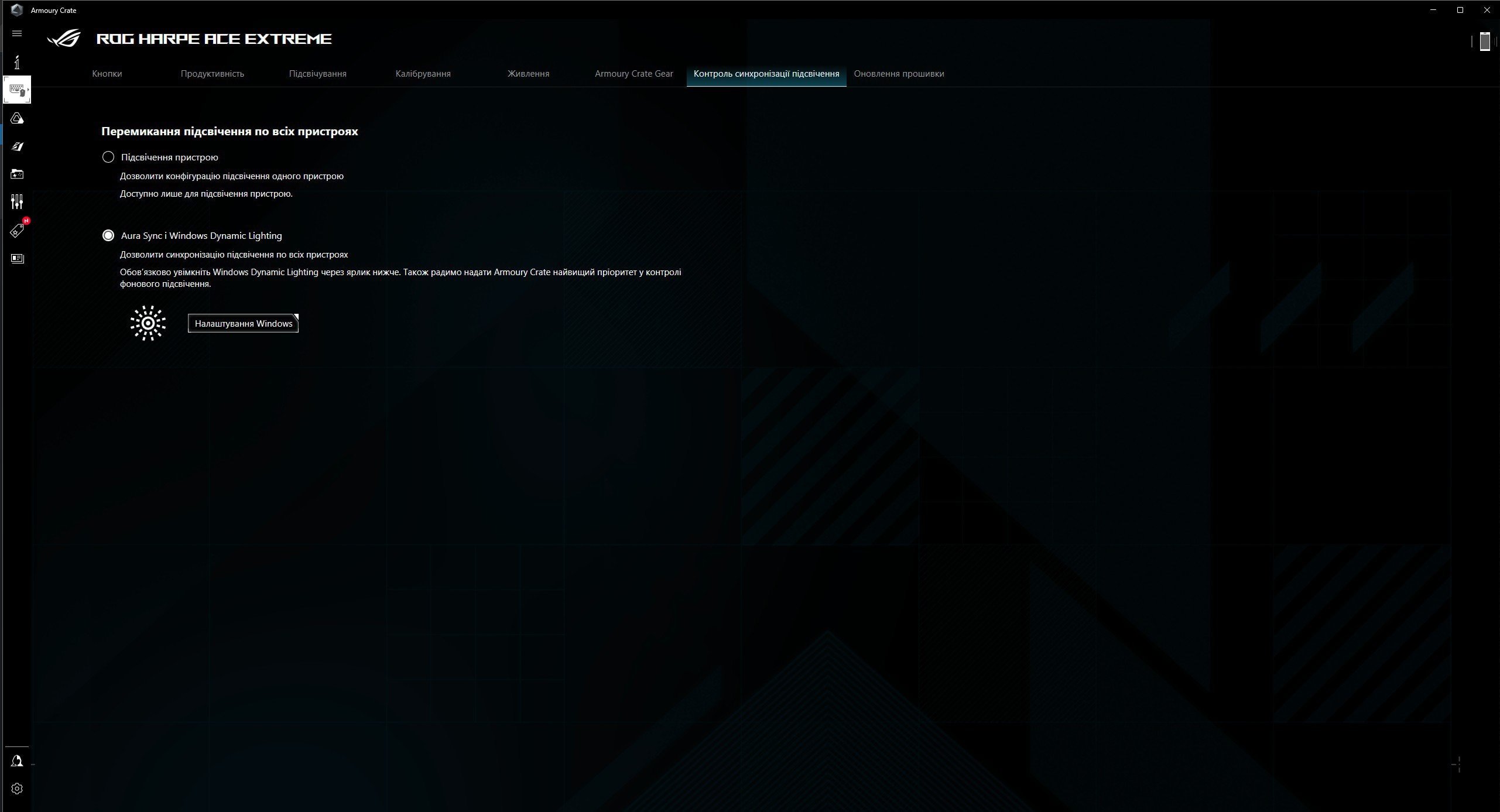Click Налаштування Windows button

(x=243, y=323)
